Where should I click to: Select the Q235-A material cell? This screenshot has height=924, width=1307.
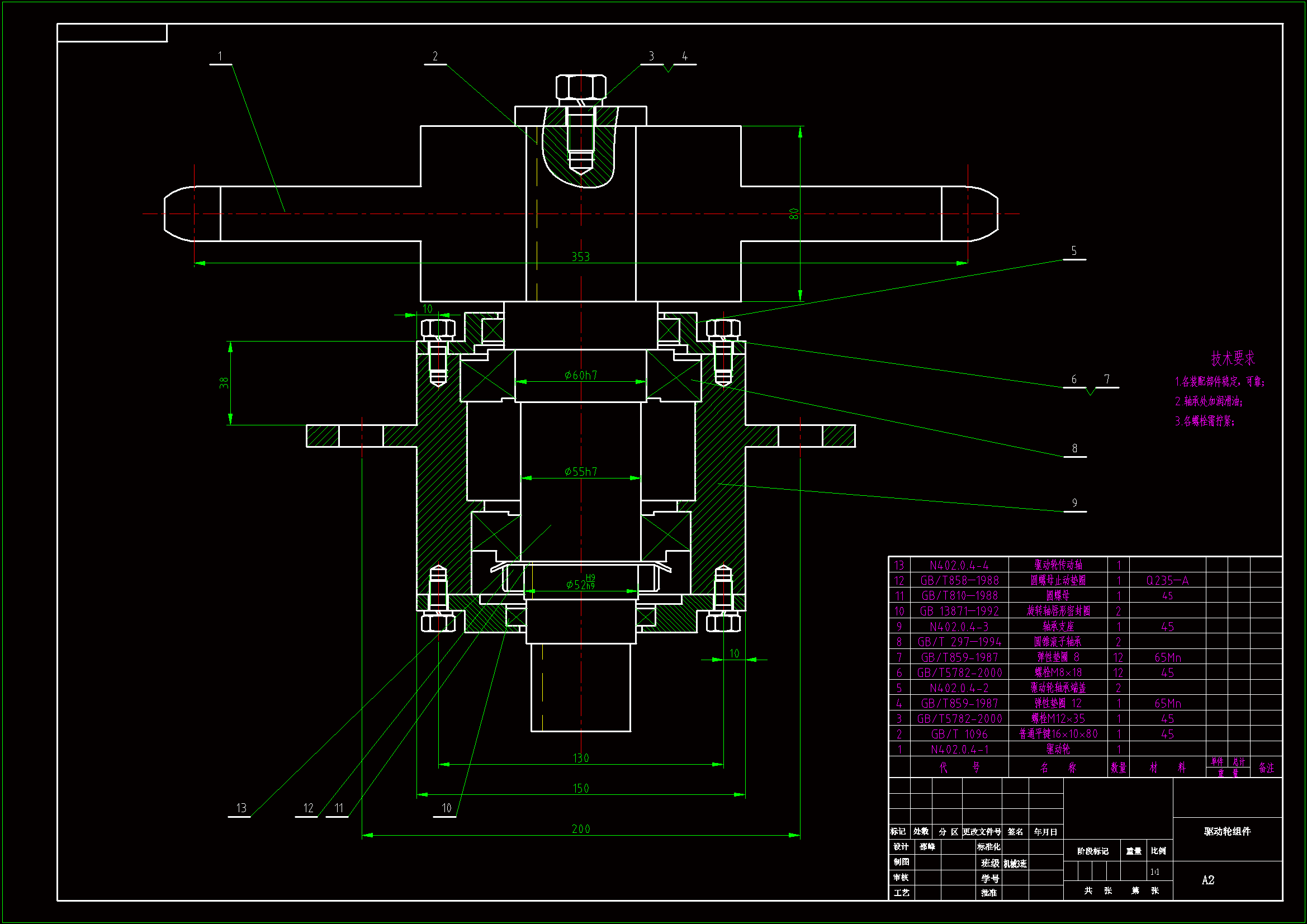click(x=1167, y=581)
